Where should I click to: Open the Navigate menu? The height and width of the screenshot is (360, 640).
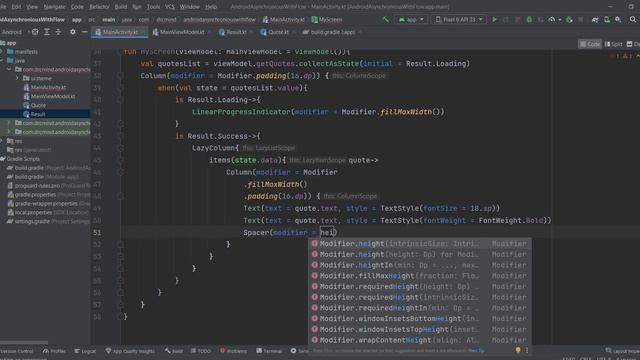click(54, 7)
